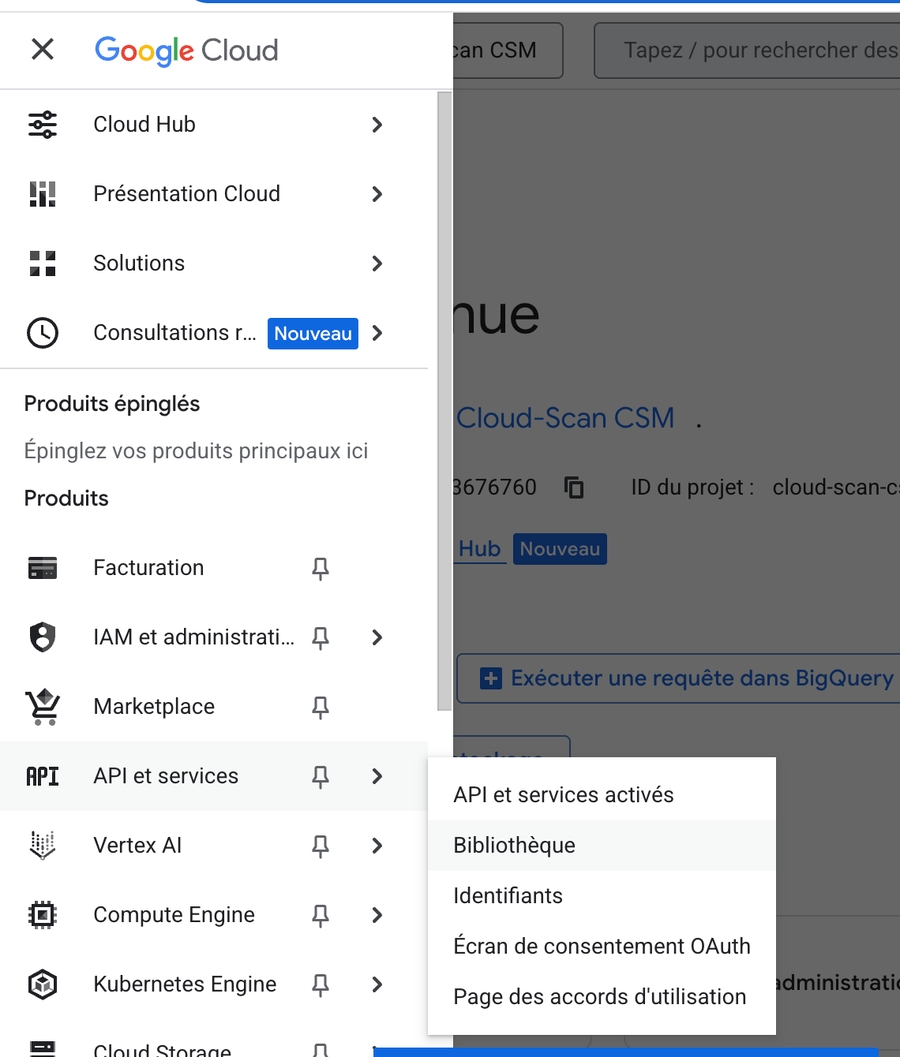The height and width of the screenshot is (1057, 900).
Task: Click the Vertex AI icon
Action: pos(42,846)
